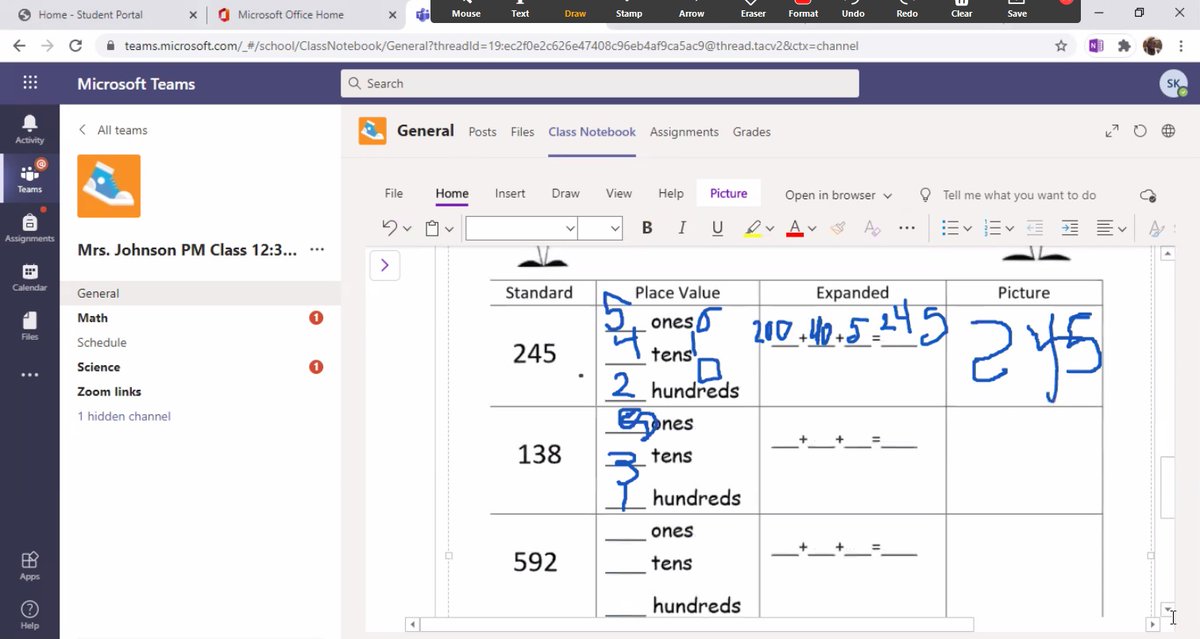Open the Zoom links channel
1200x639 pixels.
[109, 392]
